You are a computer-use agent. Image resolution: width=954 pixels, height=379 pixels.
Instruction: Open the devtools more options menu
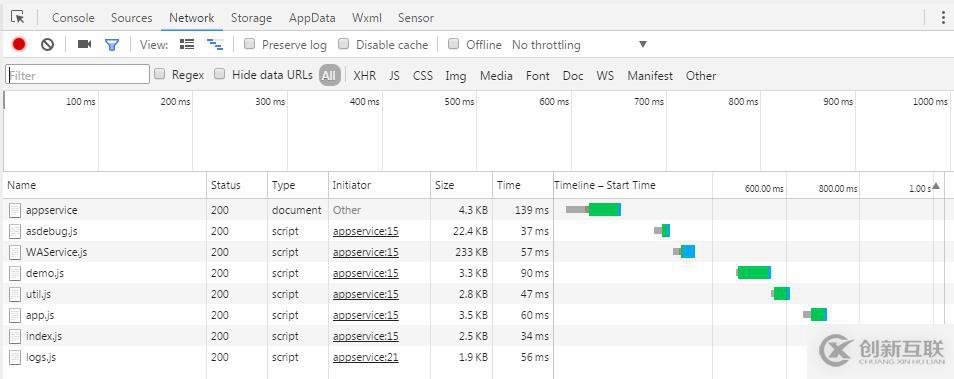(944, 17)
